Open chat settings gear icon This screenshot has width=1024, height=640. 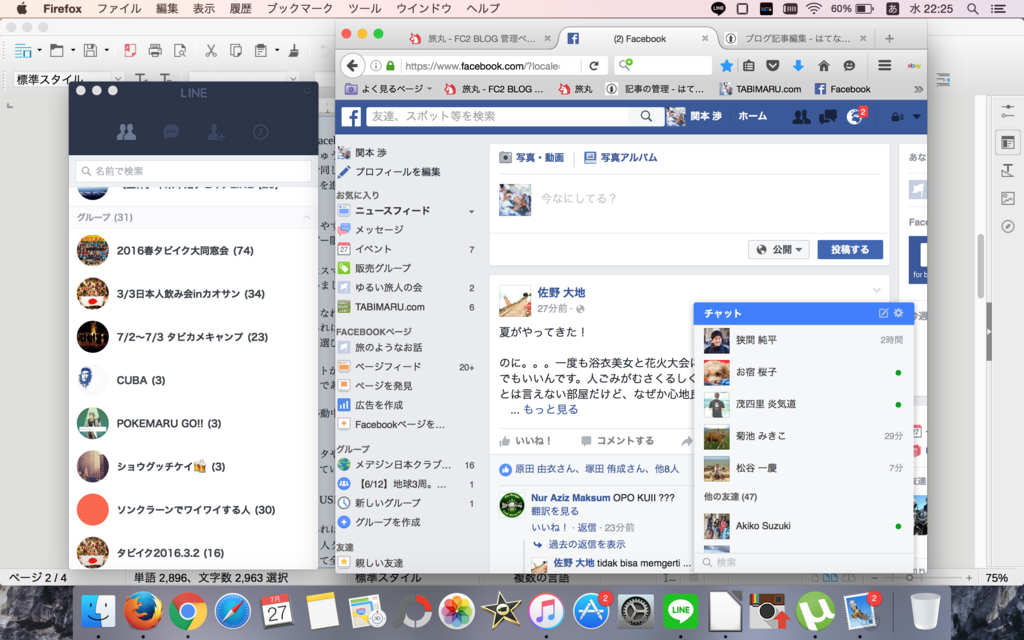tap(899, 313)
